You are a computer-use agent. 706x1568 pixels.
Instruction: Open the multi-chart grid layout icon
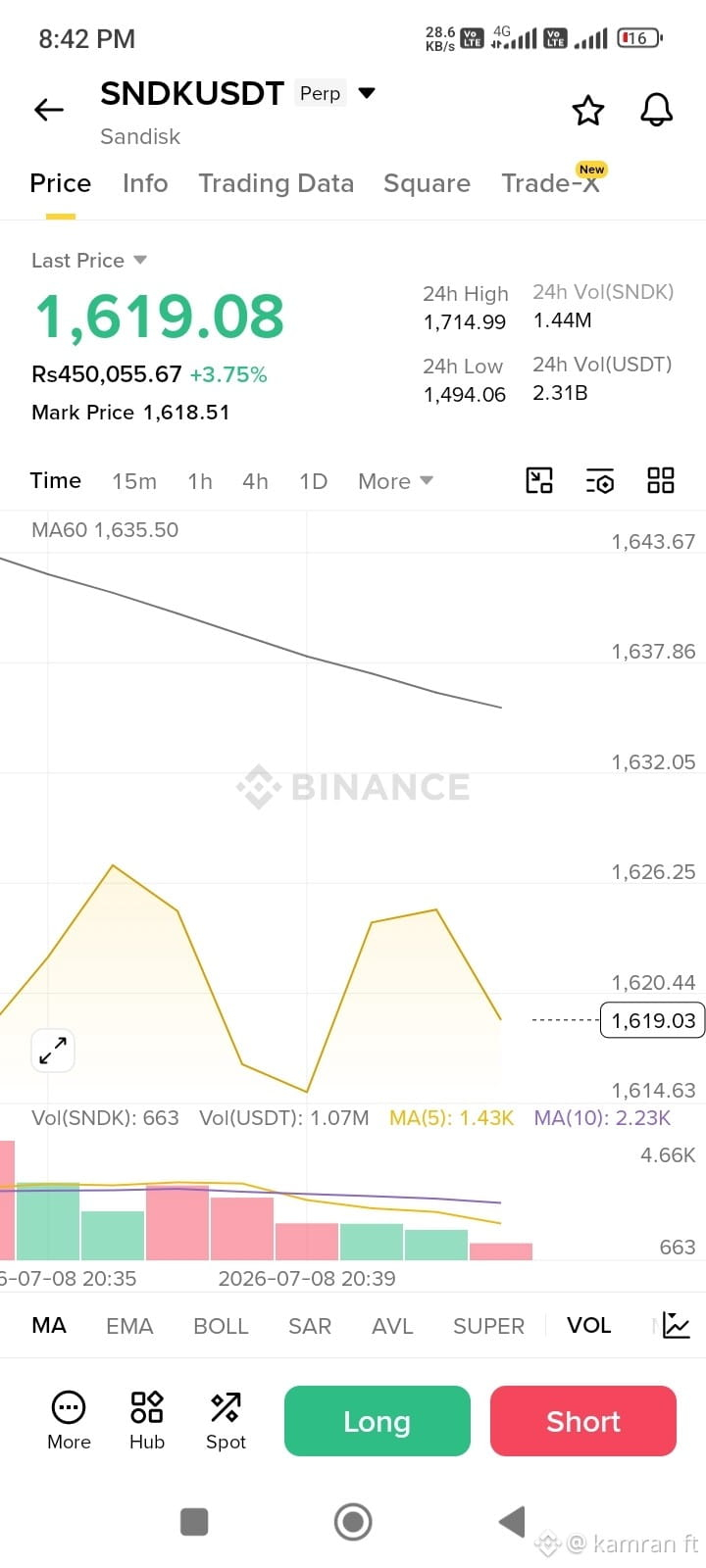[x=661, y=480]
